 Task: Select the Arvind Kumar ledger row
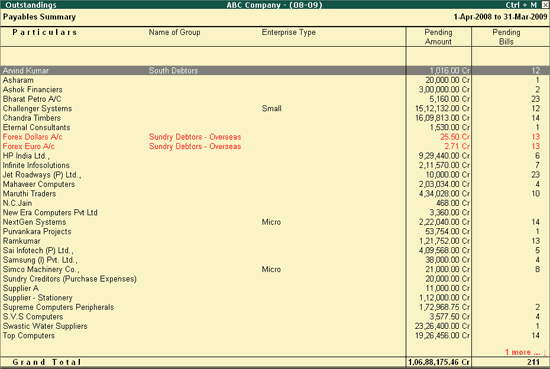275,71
